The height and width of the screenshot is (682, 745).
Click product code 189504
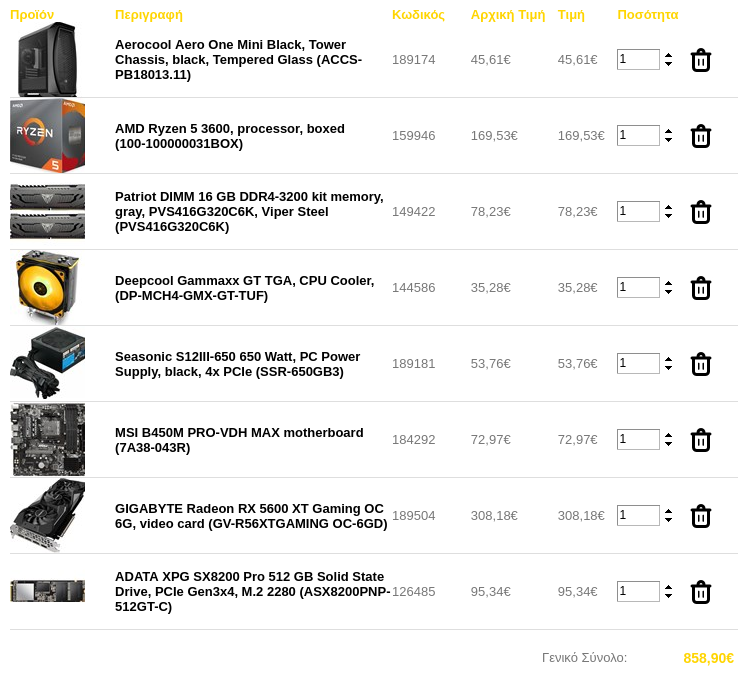click(413, 516)
